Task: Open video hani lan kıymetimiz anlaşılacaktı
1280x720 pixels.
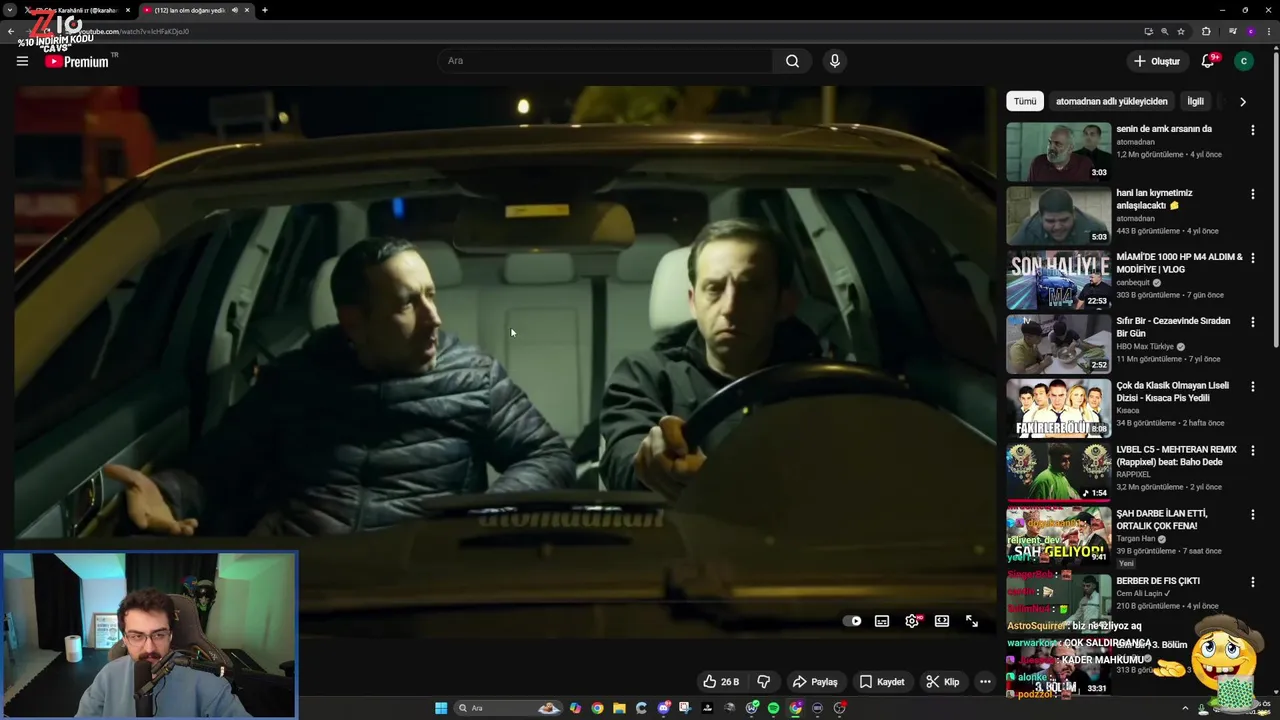Action: coord(1154,199)
